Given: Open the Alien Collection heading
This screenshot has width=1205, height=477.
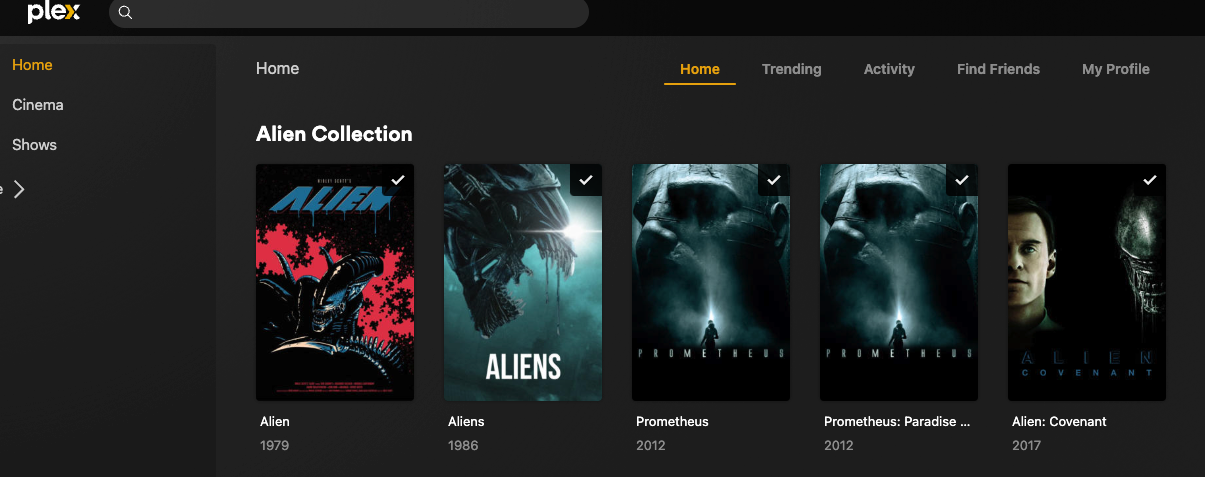Looking at the screenshot, I should pos(334,134).
